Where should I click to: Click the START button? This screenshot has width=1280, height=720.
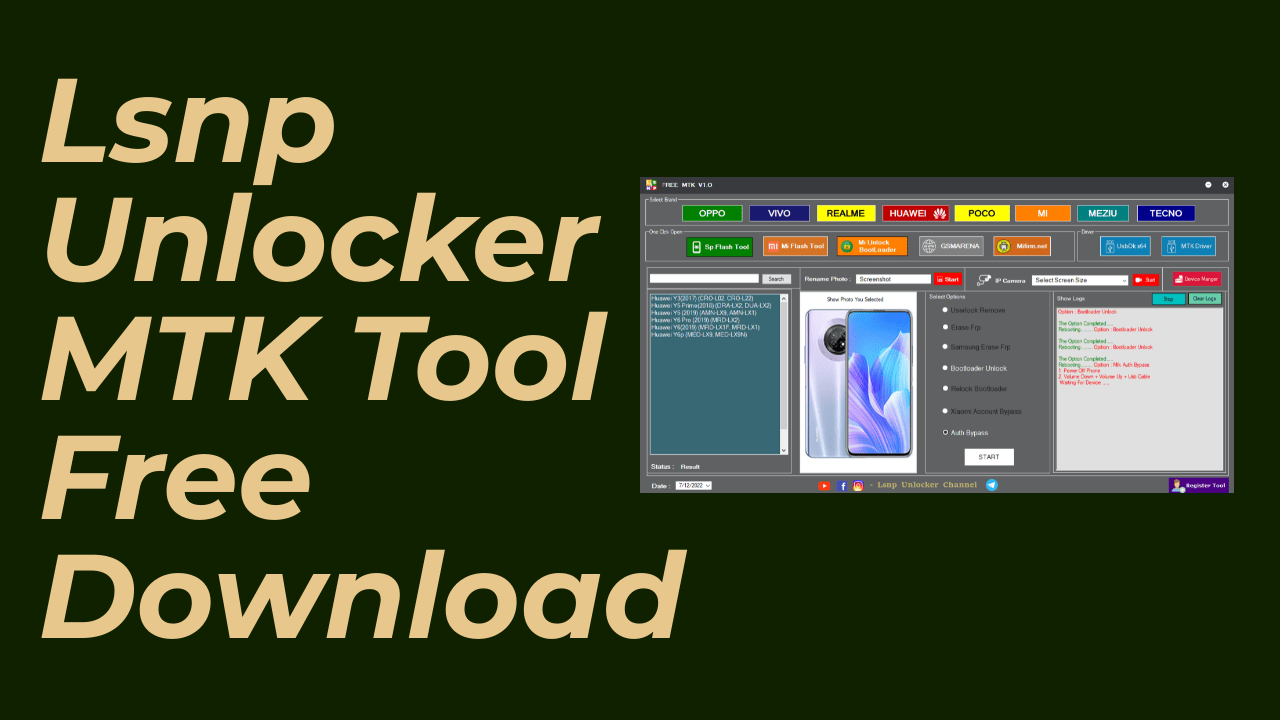click(x=989, y=457)
